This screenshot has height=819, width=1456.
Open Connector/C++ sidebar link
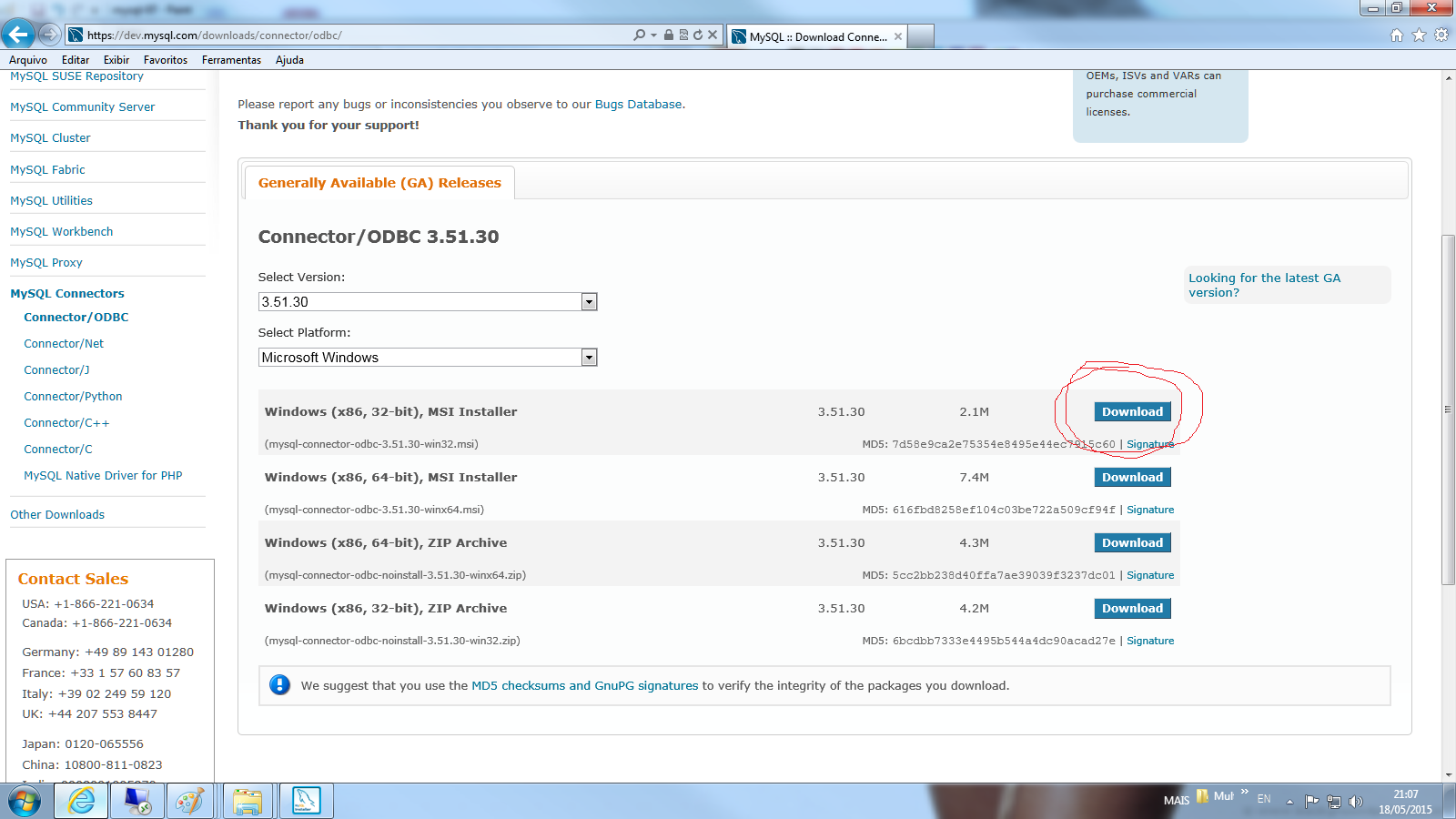66,423
